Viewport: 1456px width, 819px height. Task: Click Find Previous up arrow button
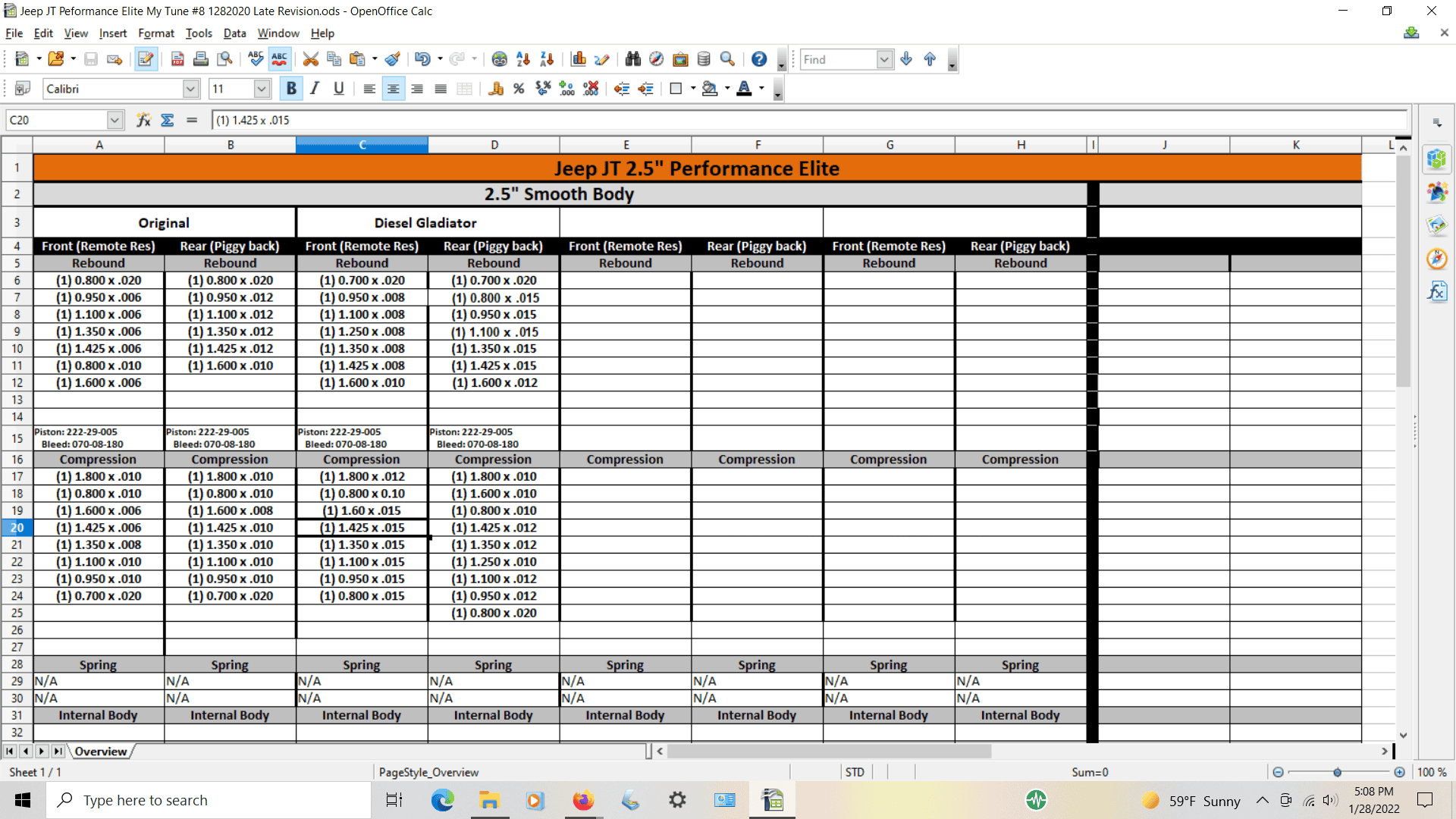point(930,59)
